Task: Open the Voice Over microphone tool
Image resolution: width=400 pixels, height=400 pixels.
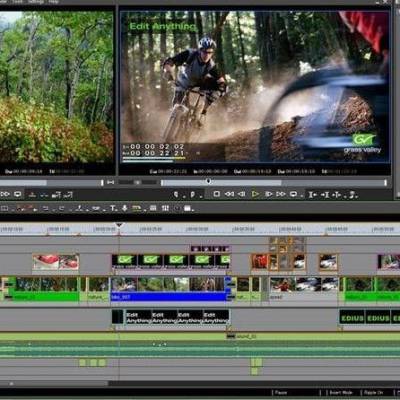Action: point(124,208)
